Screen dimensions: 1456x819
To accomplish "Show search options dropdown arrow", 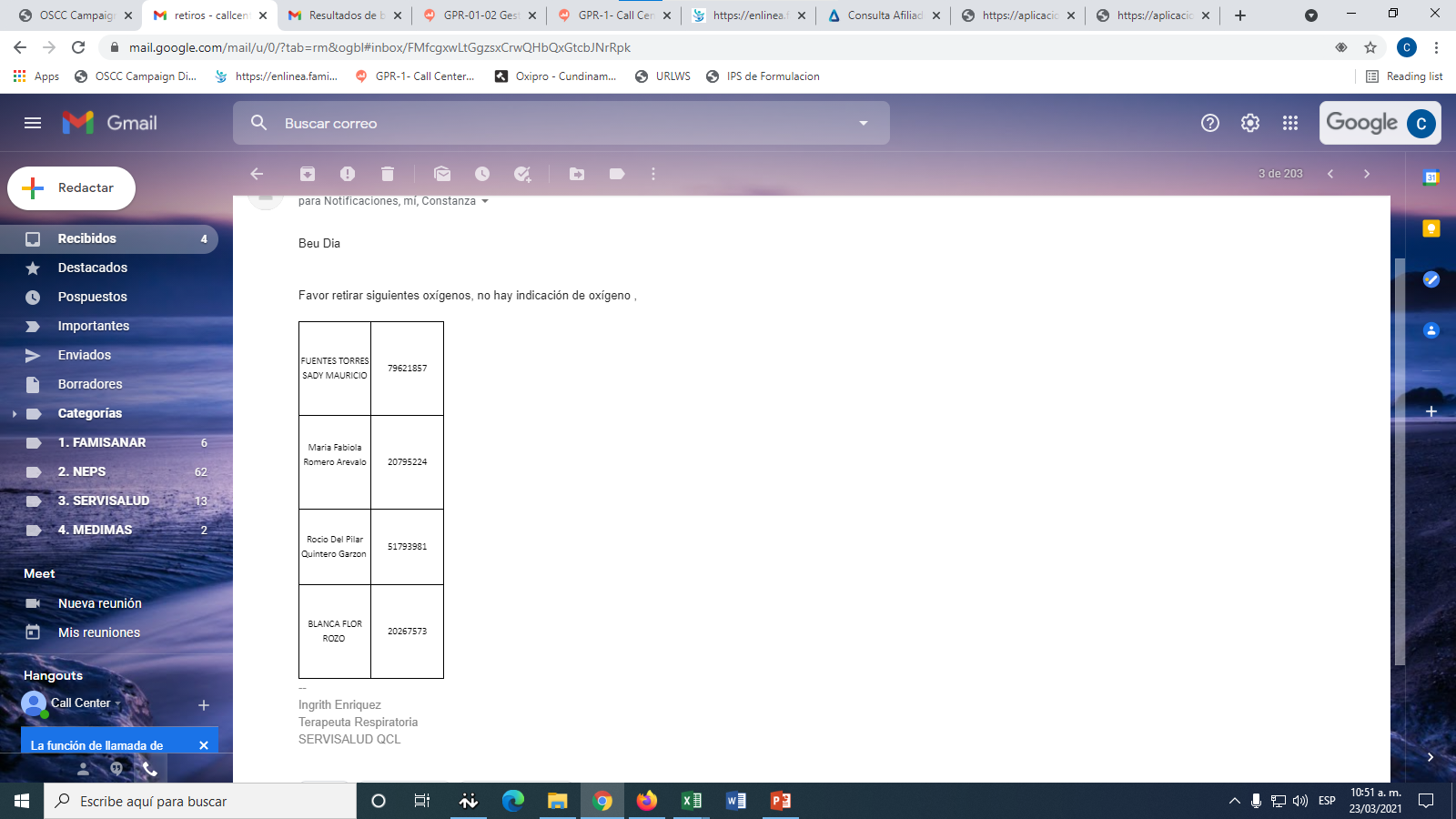I will 864,123.
